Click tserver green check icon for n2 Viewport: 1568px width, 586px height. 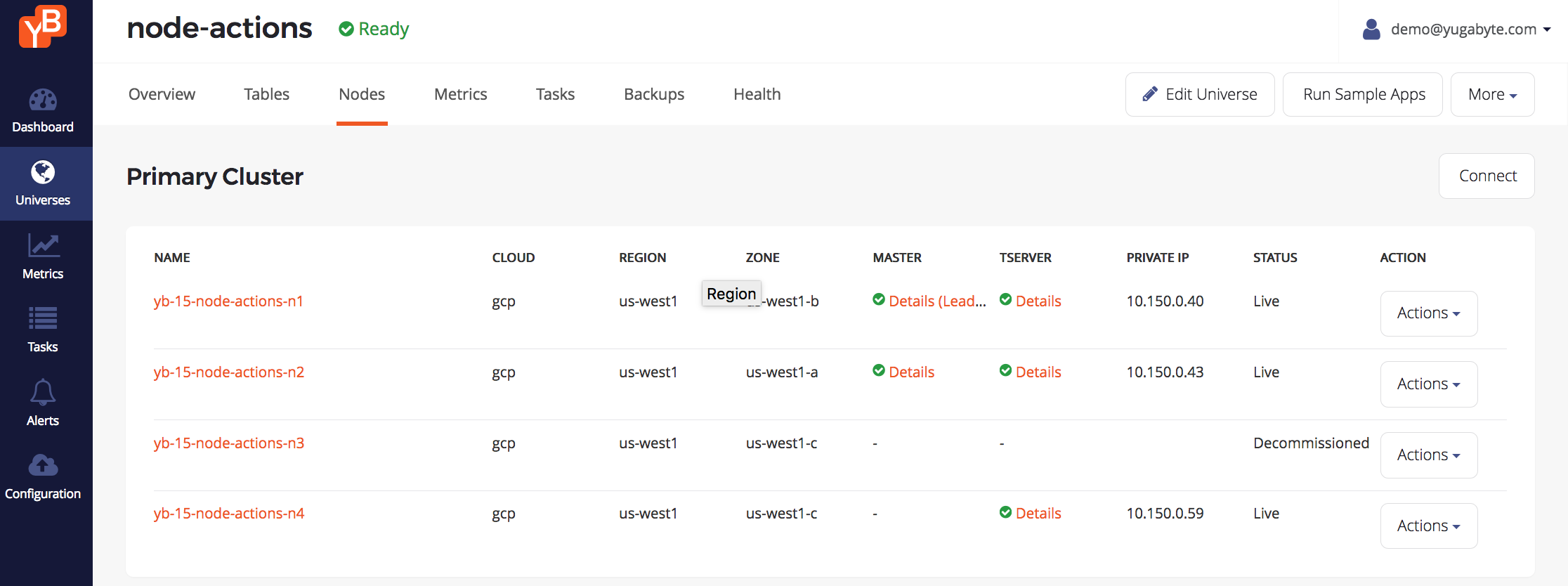click(x=1006, y=370)
